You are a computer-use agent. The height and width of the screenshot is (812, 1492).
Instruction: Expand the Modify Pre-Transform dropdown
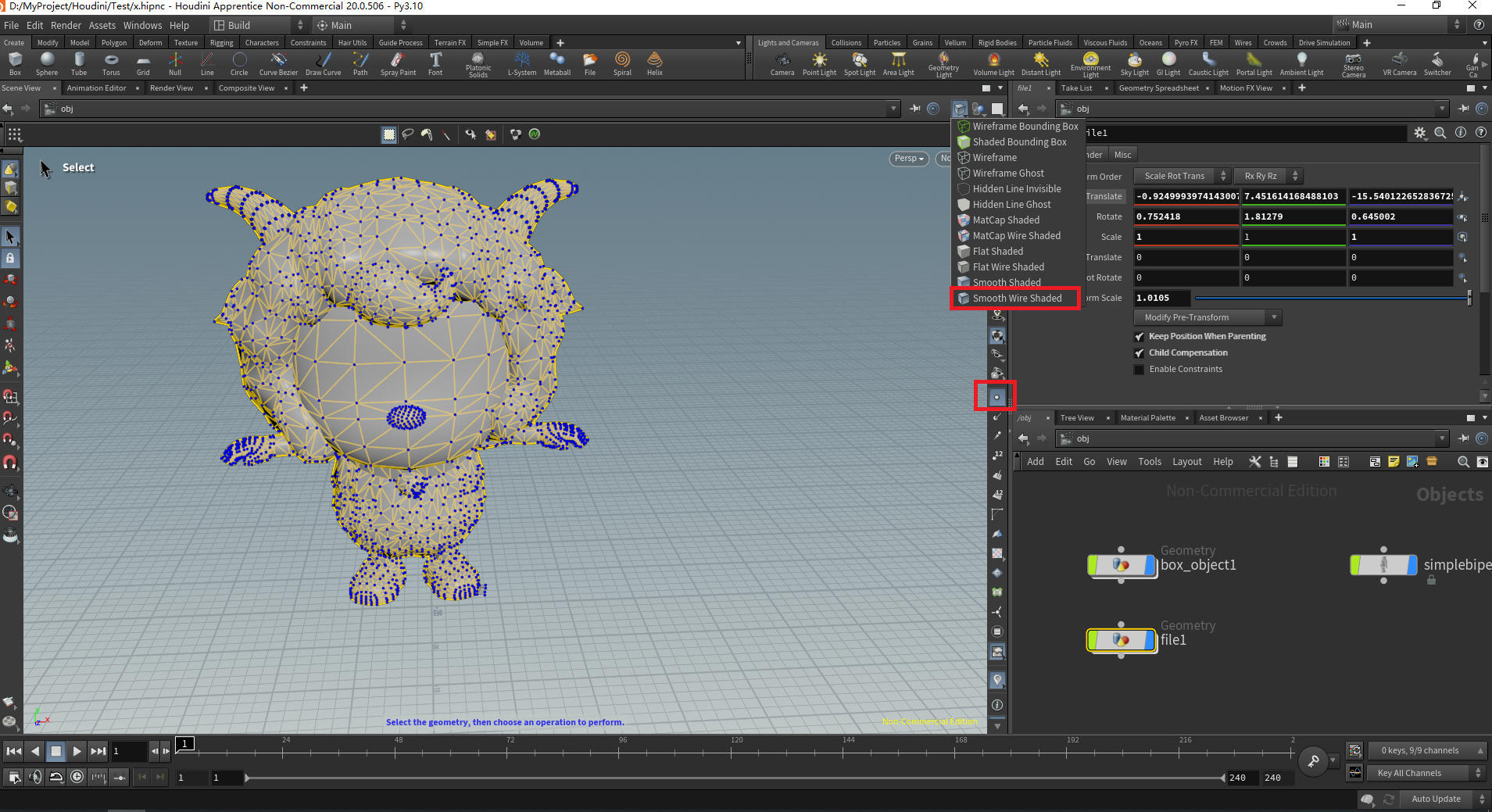tap(1208, 318)
